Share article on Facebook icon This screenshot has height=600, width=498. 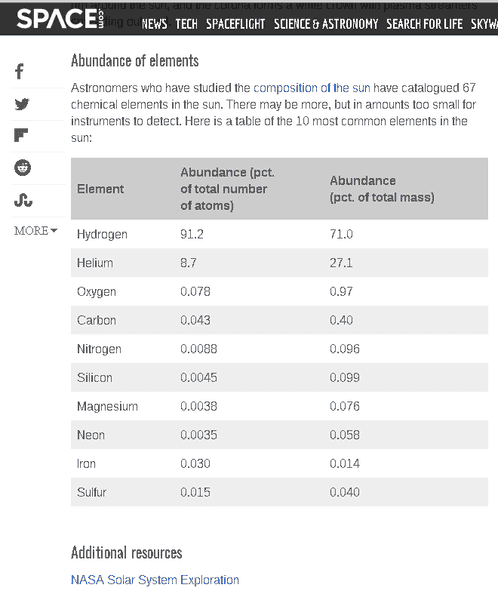(x=19, y=71)
